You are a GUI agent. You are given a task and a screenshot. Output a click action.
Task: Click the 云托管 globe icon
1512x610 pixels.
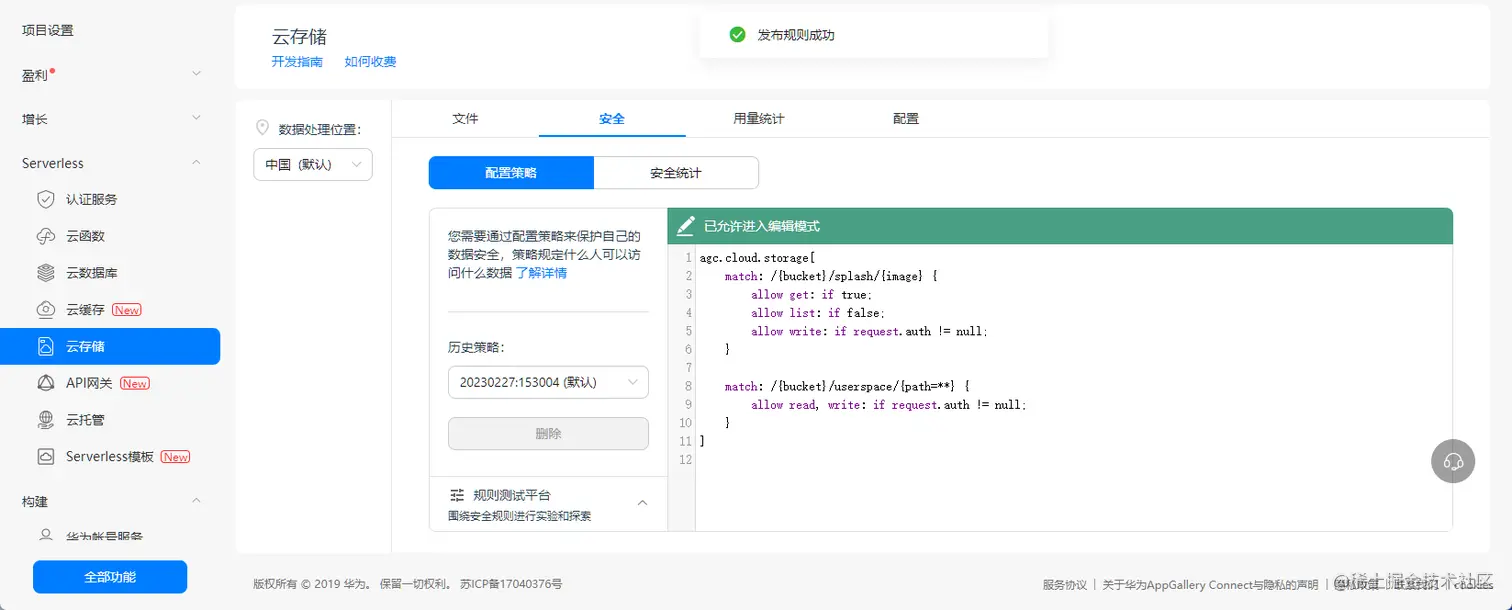tap(45, 420)
